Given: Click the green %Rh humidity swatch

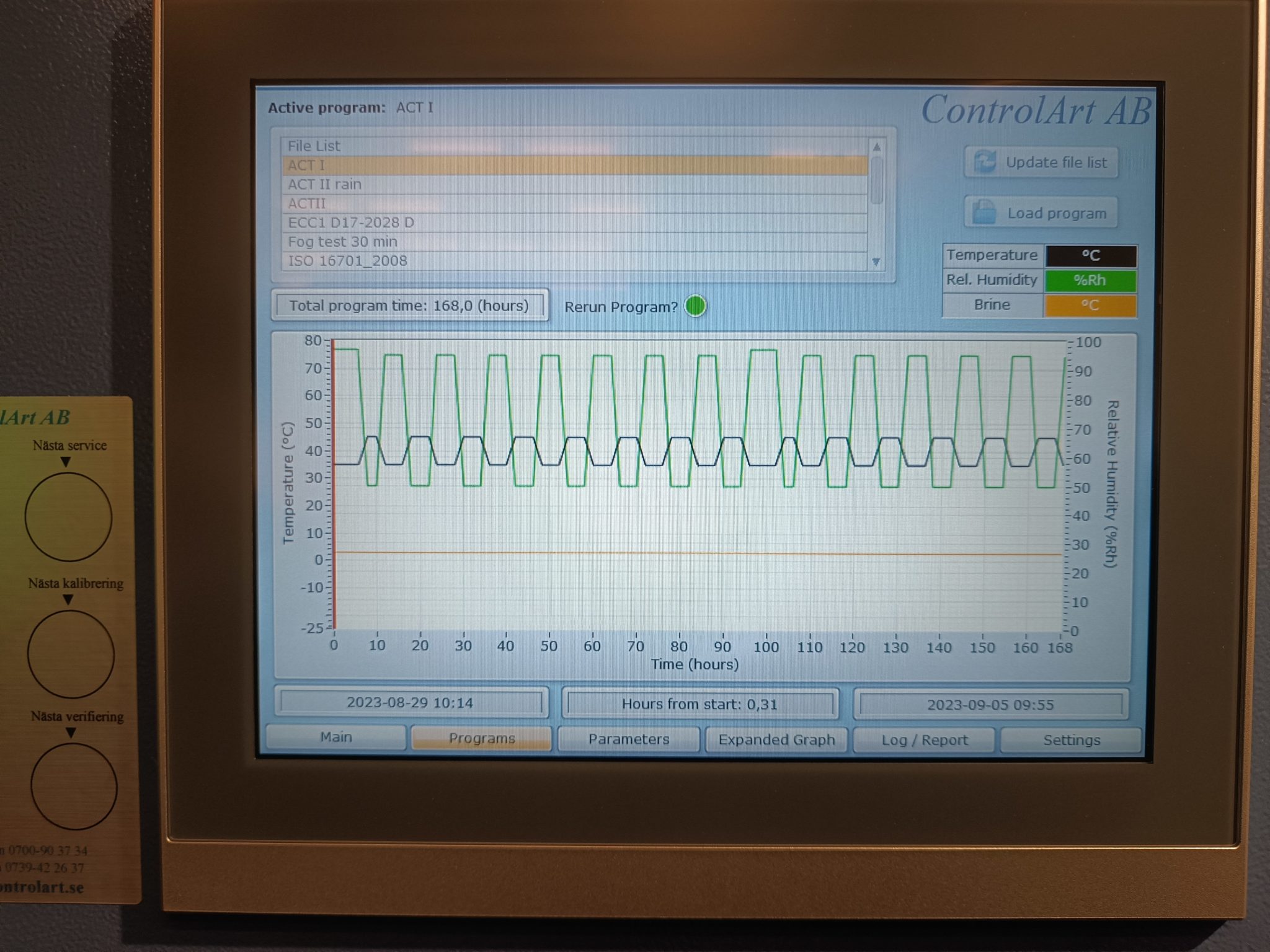Looking at the screenshot, I should pos(1090,280).
